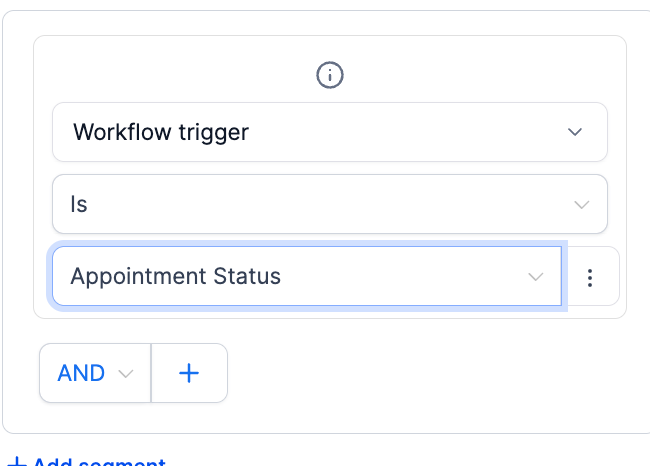This screenshot has height=466, width=650.
Task: Select the Appointment Status value text
Action: [x=175, y=276]
